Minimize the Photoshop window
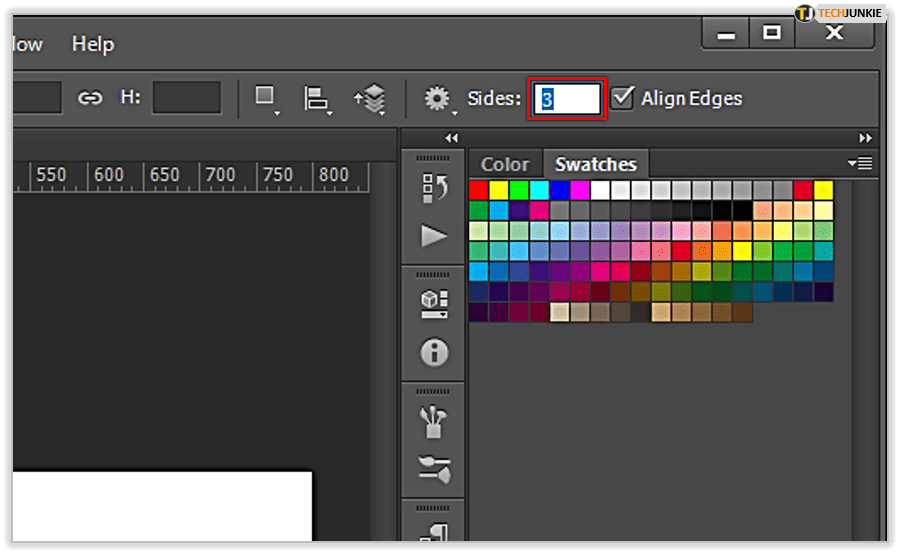The height and width of the screenshot is (554, 900). pos(726,34)
